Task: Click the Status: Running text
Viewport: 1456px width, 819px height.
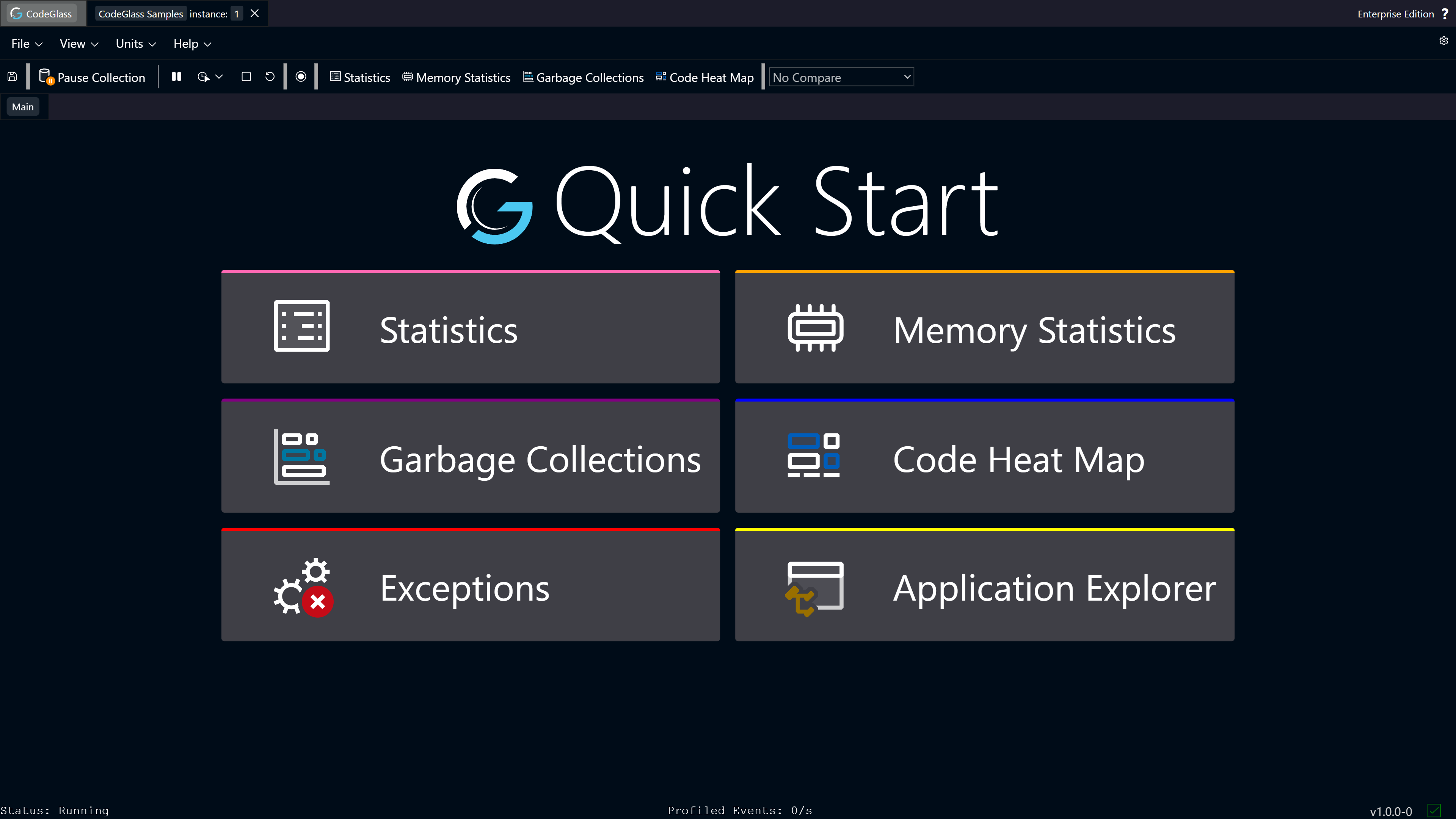Action: [55, 811]
